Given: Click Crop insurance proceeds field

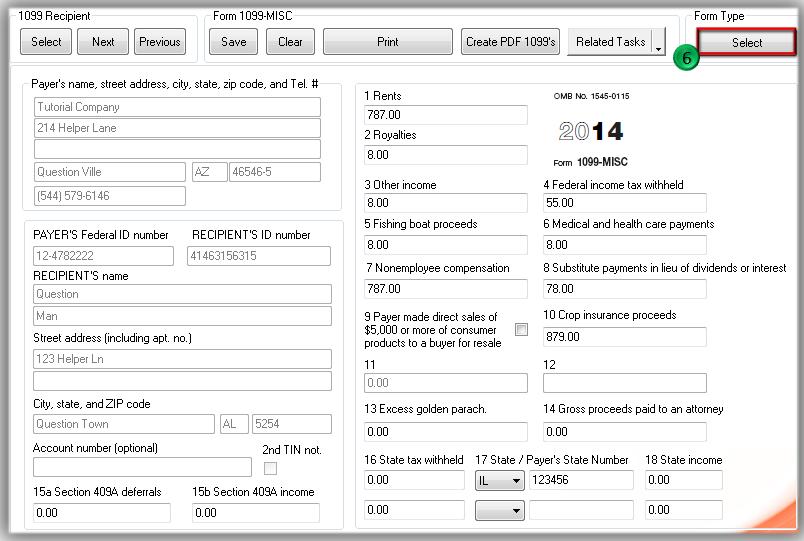Looking at the screenshot, I should [x=625, y=337].
